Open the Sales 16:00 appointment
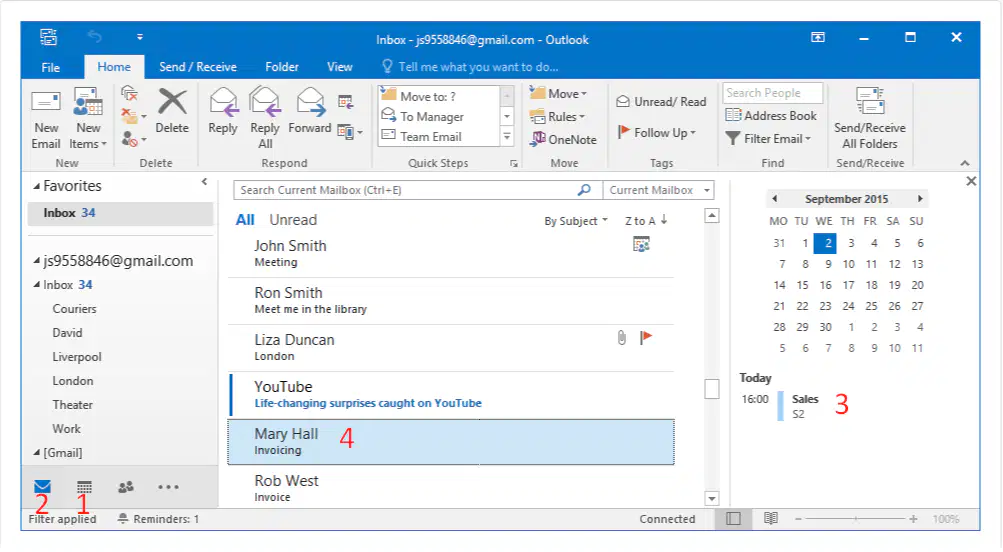This screenshot has width=1003, height=552. click(805, 406)
